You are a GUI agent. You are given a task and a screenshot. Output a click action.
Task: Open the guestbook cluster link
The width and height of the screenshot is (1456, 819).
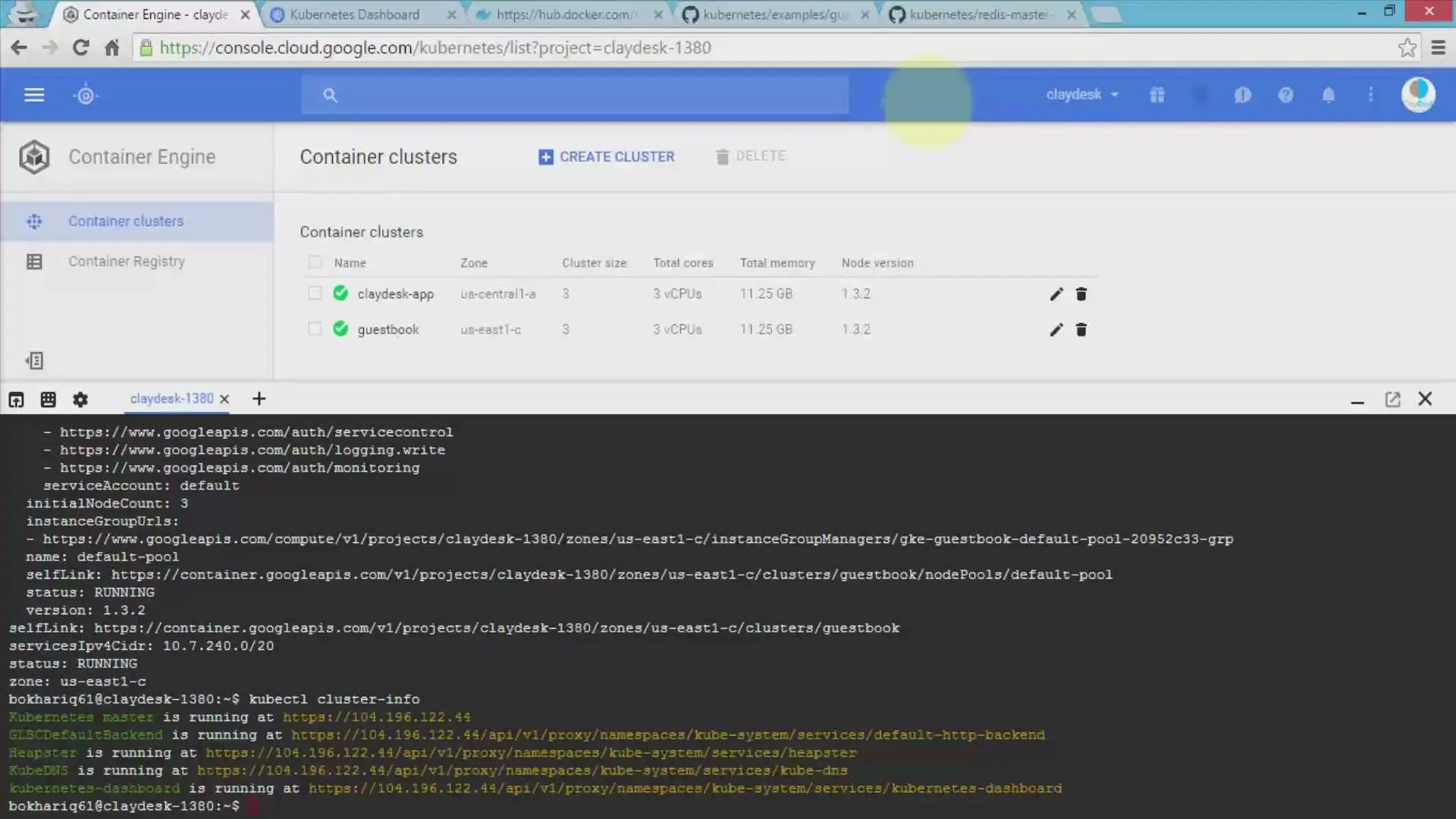click(388, 330)
